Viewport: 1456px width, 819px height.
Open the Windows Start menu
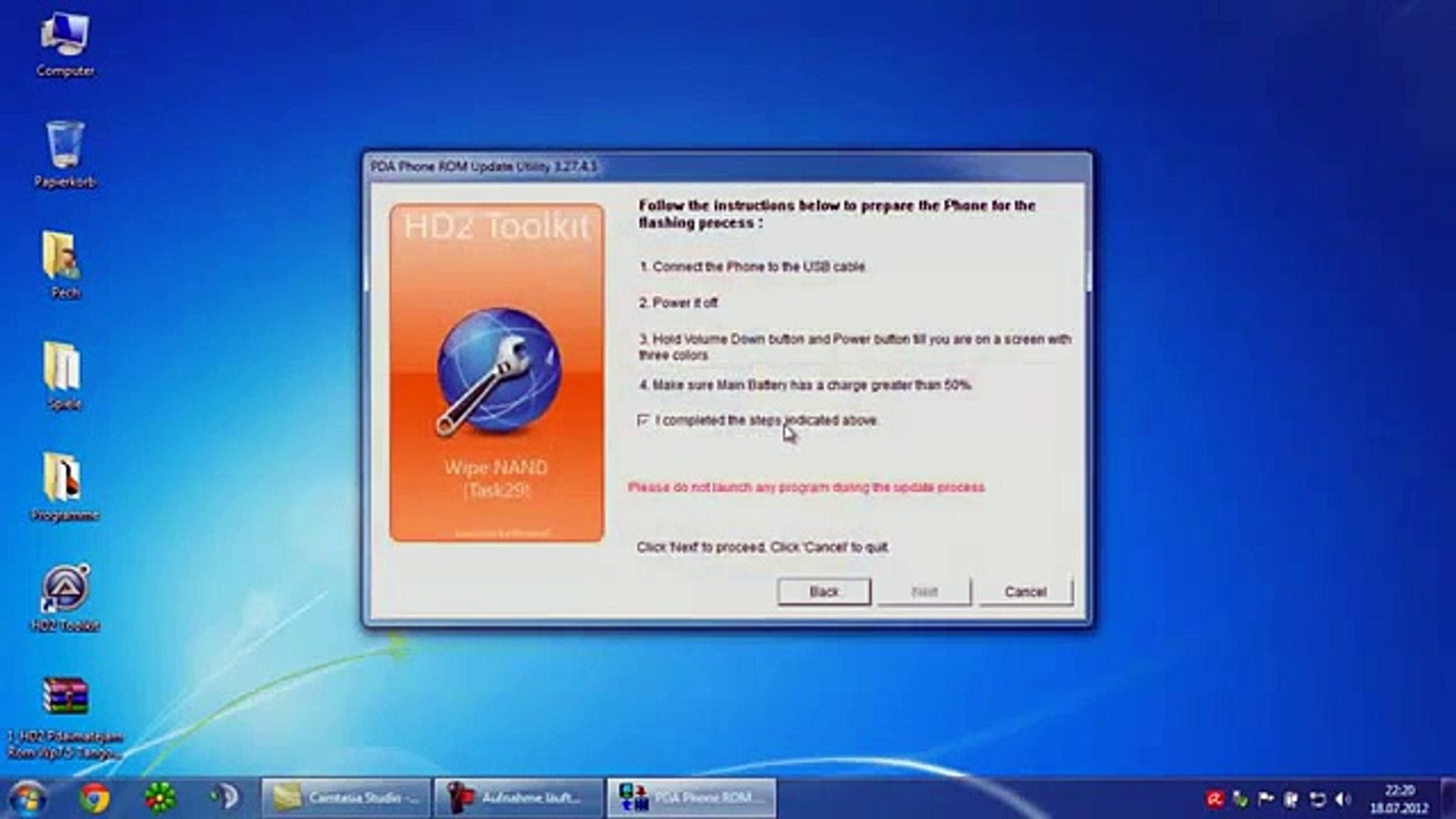(x=27, y=798)
